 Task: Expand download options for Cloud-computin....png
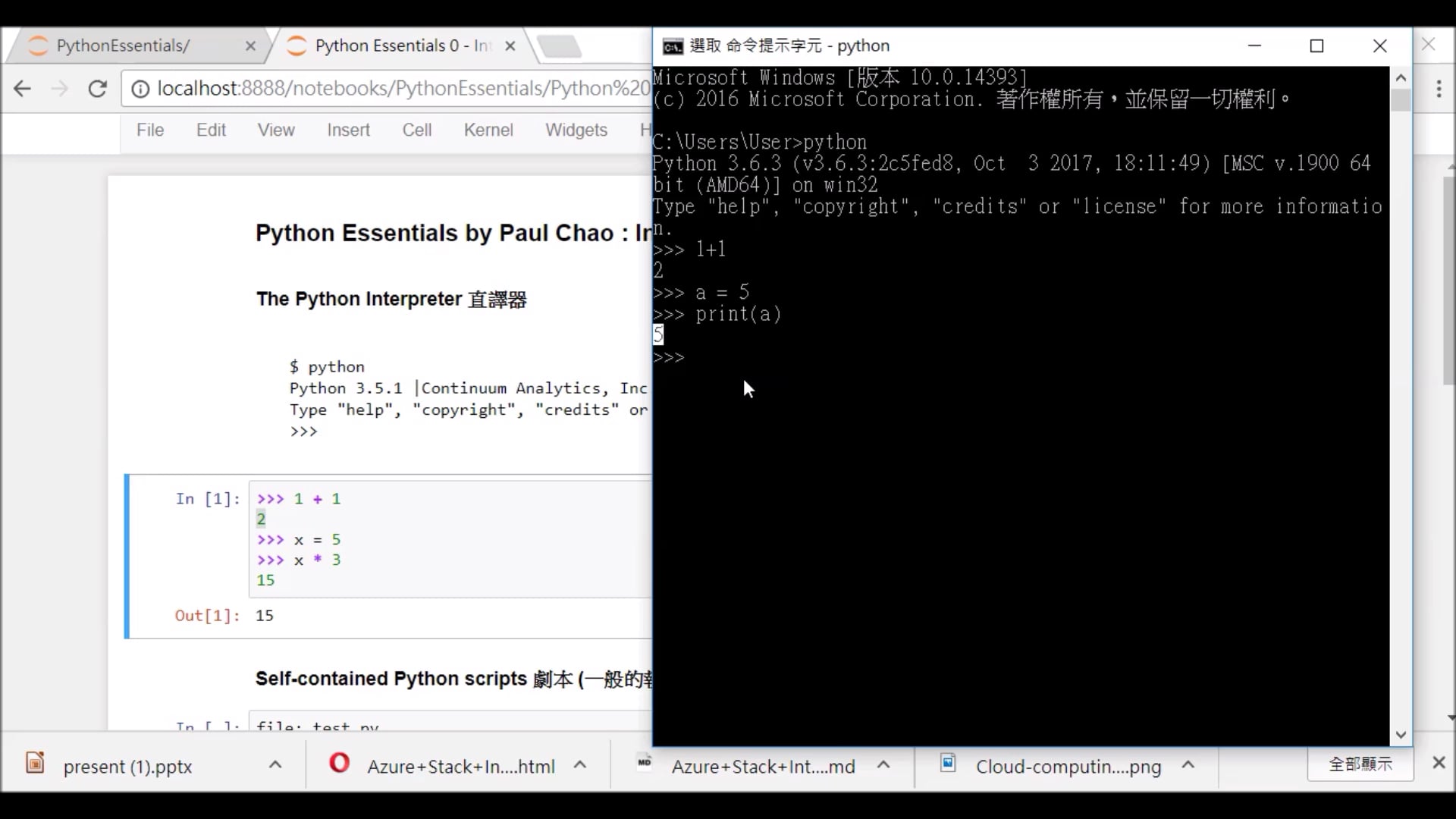[1189, 765]
